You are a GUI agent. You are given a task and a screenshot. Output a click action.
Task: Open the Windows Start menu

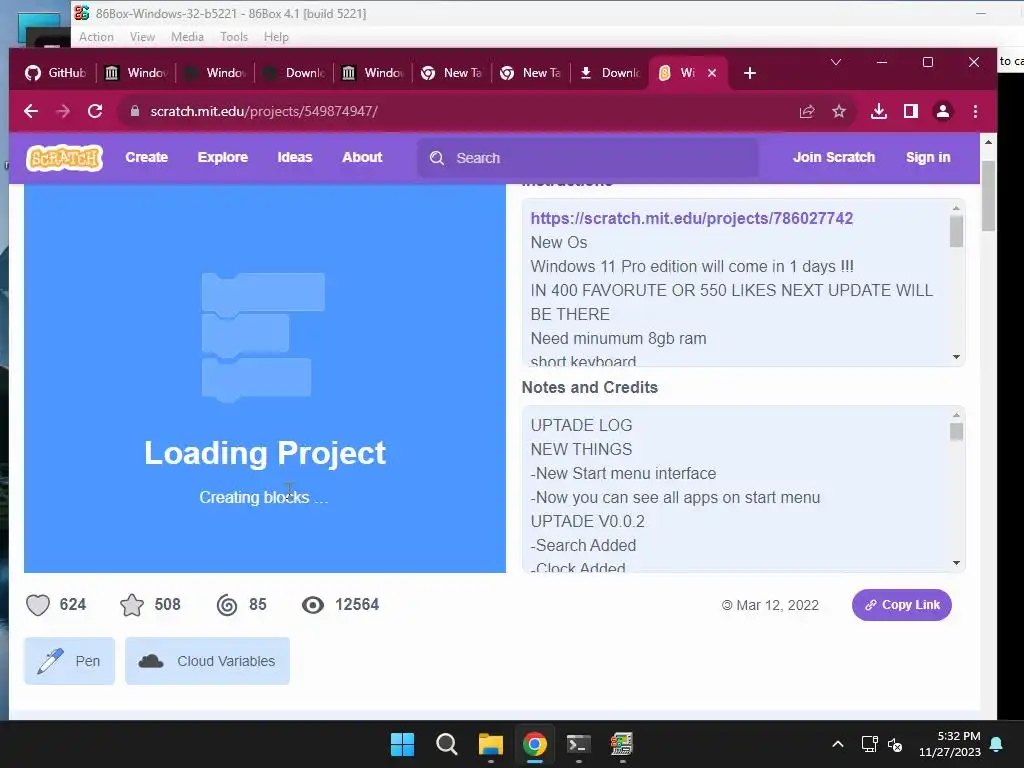(x=402, y=744)
